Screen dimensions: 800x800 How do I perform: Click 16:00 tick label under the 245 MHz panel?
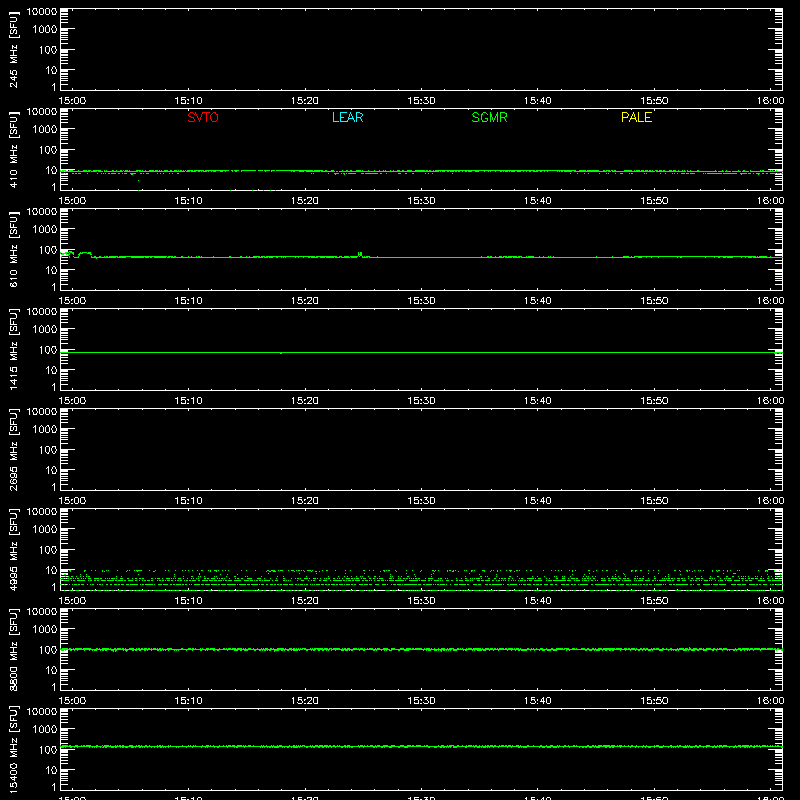click(770, 101)
